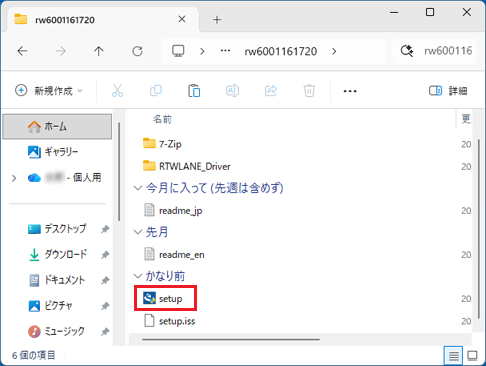
Task: Select ホーム in the navigation pane
Action: [x=57, y=127]
